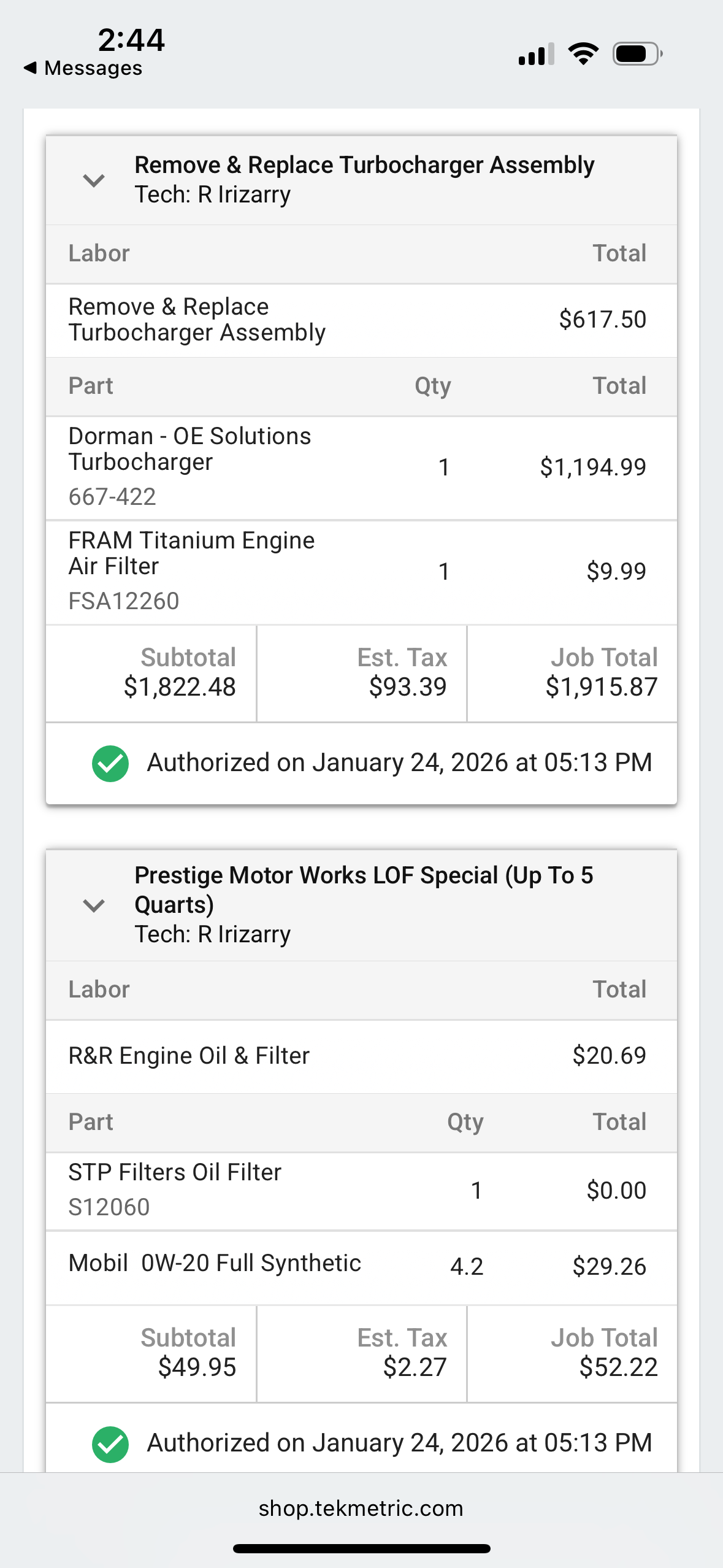Image resolution: width=723 pixels, height=1568 pixels.
Task: Tap the 2:44 clock in status bar
Action: click(x=131, y=40)
